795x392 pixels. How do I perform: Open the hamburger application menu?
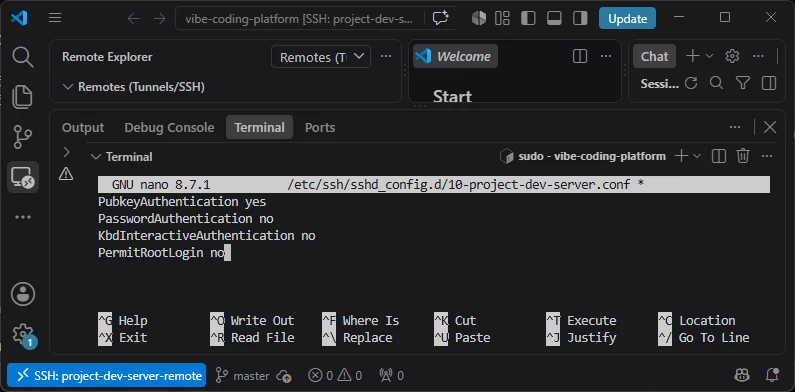point(55,18)
